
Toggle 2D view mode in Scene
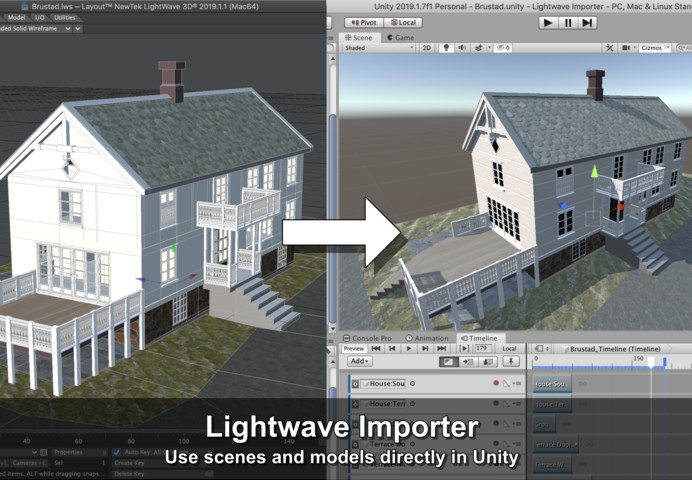tap(426, 48)
